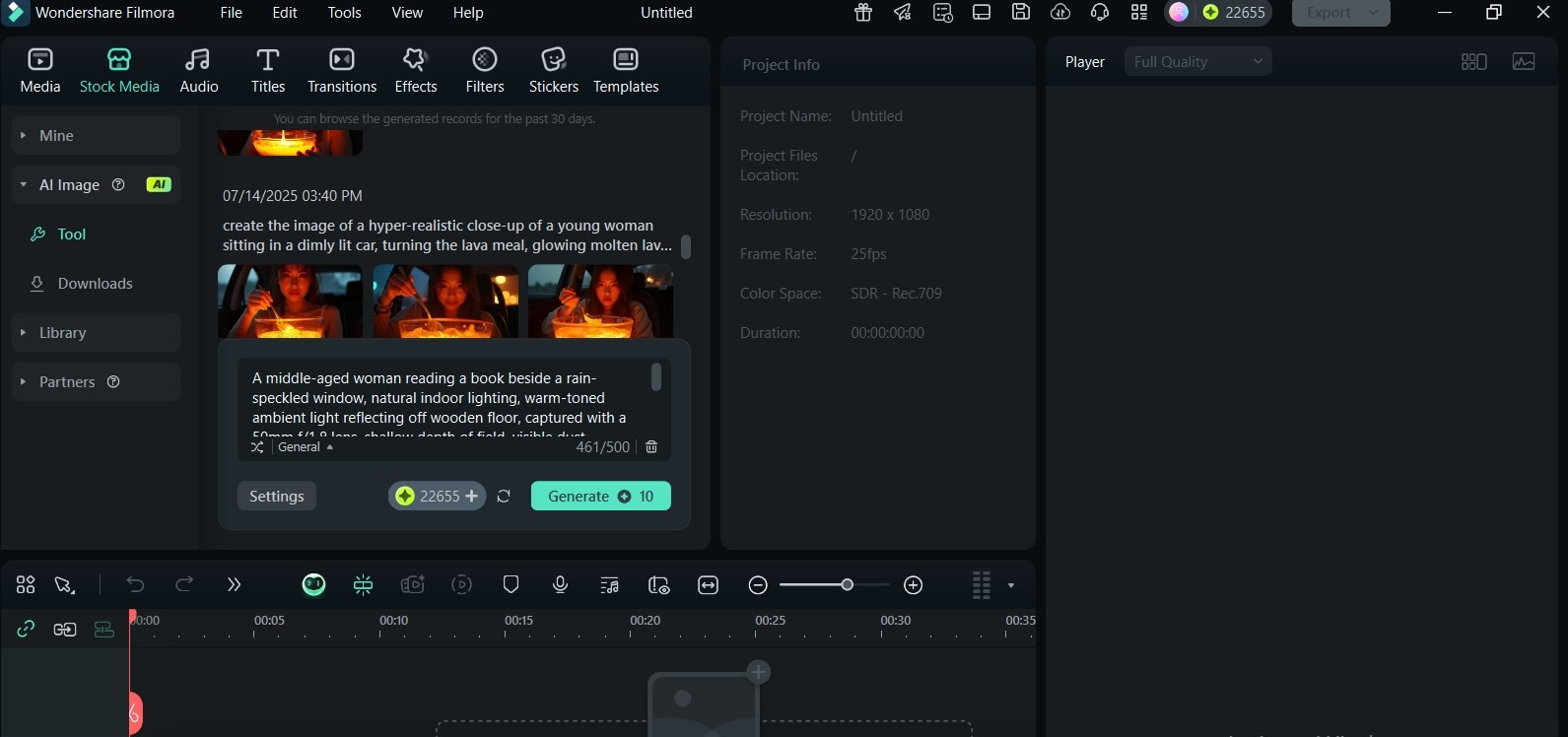This screenshot has height=737, width=1568.
Task: Adjust the timeline zoom slider handle
Action: coord(847,585)
